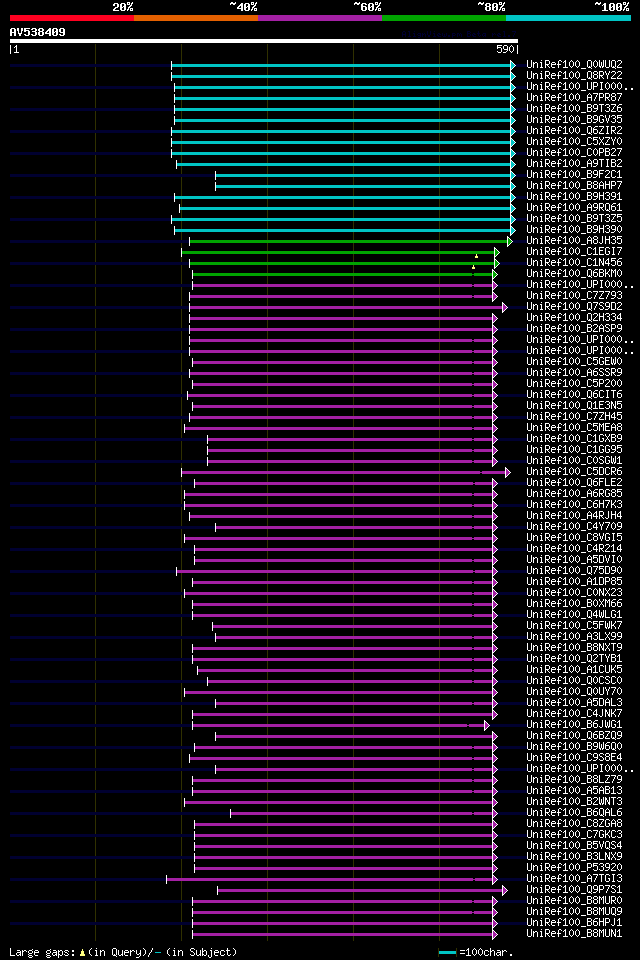Viewport: 640px width, 960px height.
Task: Open hit UniRef100_A7PR87
Action: (574, 97)
